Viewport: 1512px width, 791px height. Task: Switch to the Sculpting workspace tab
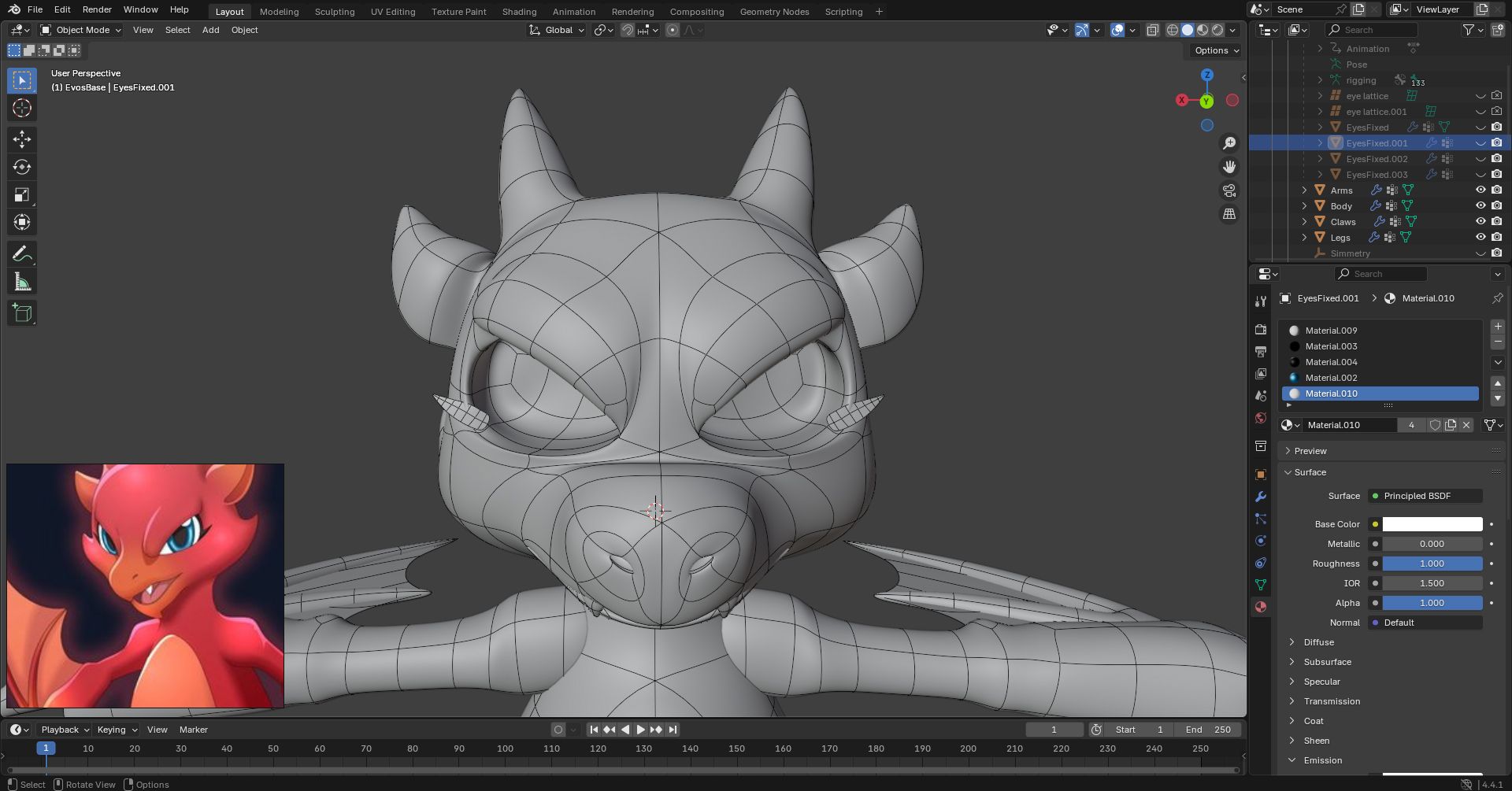click(335, 12)
